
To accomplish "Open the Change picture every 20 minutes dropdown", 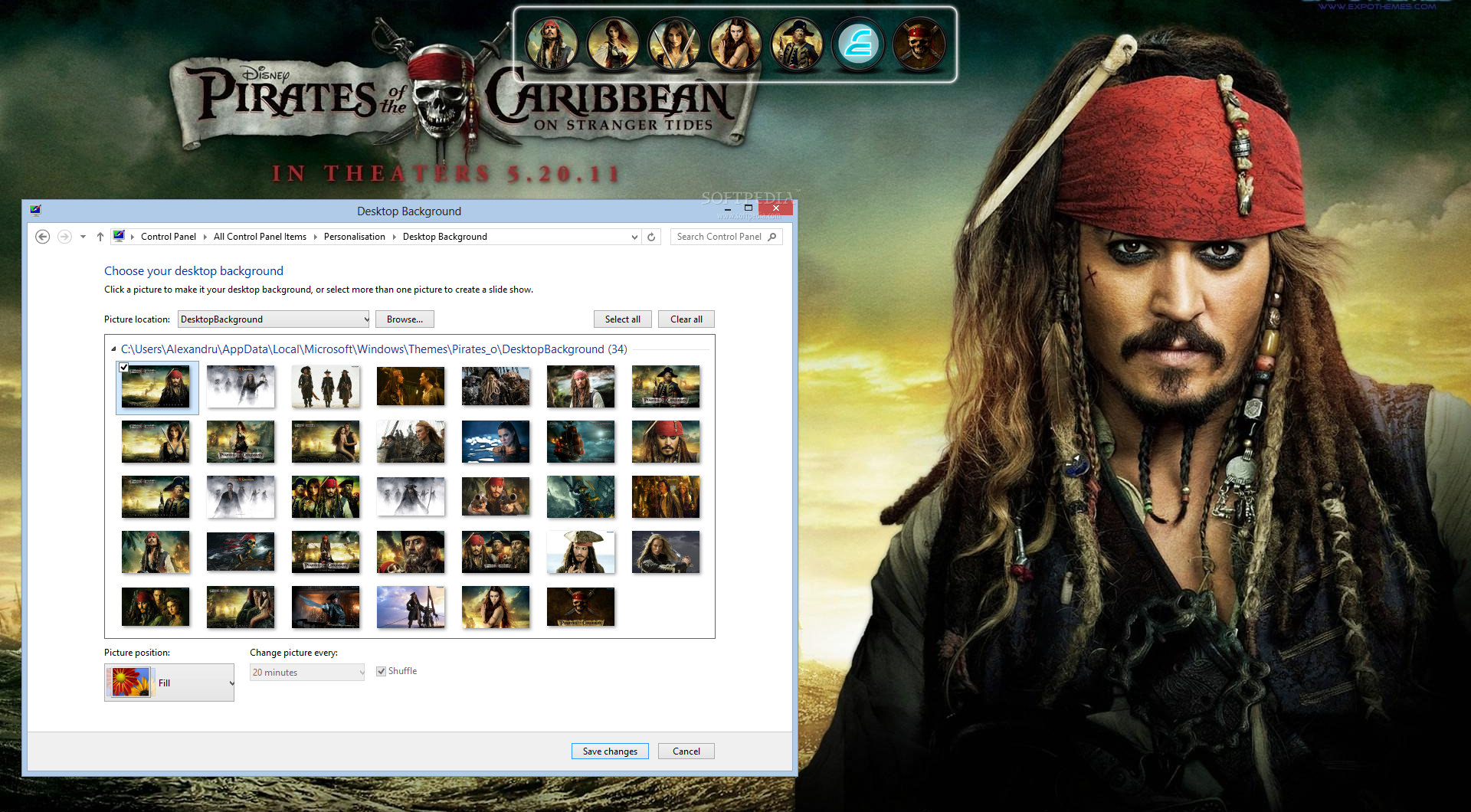I will (307, 673).
